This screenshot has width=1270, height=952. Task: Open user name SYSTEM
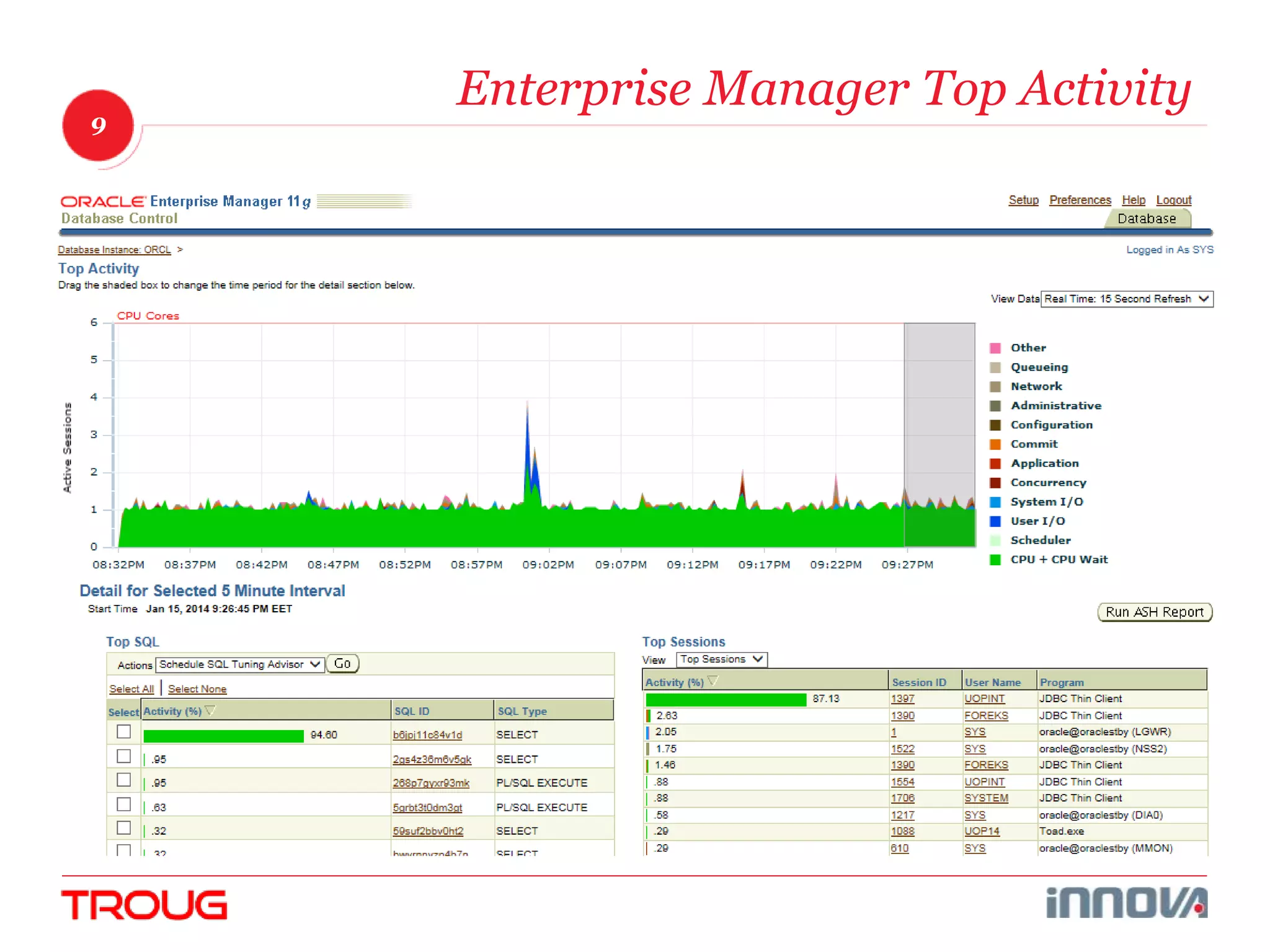986,798
